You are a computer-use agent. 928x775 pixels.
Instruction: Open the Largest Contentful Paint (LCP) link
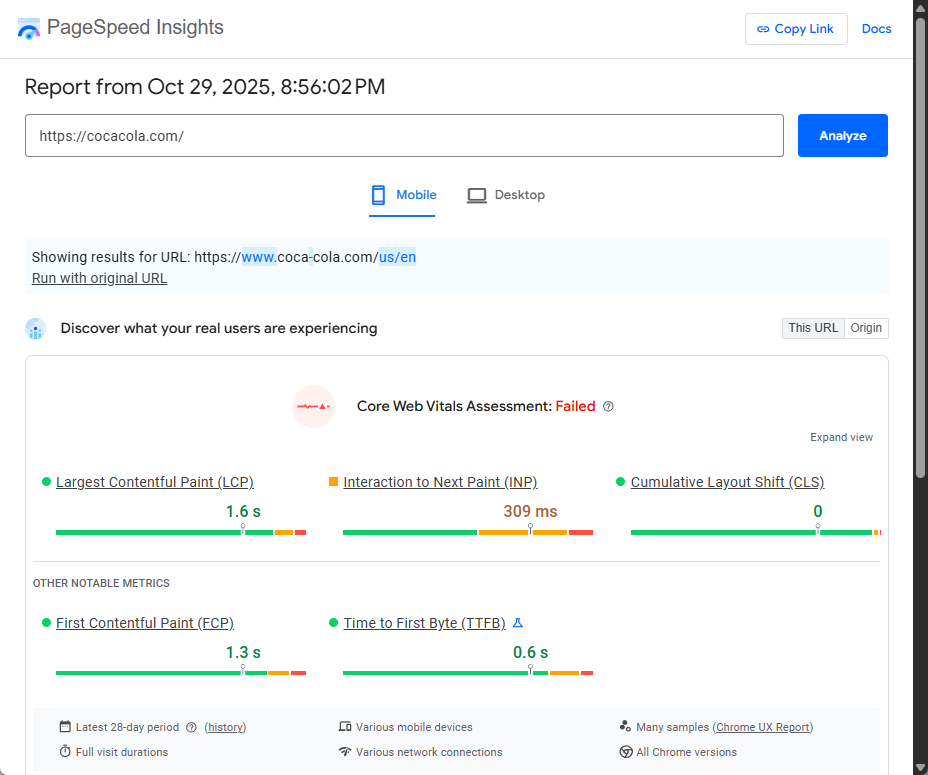click(x=154, y=482)
